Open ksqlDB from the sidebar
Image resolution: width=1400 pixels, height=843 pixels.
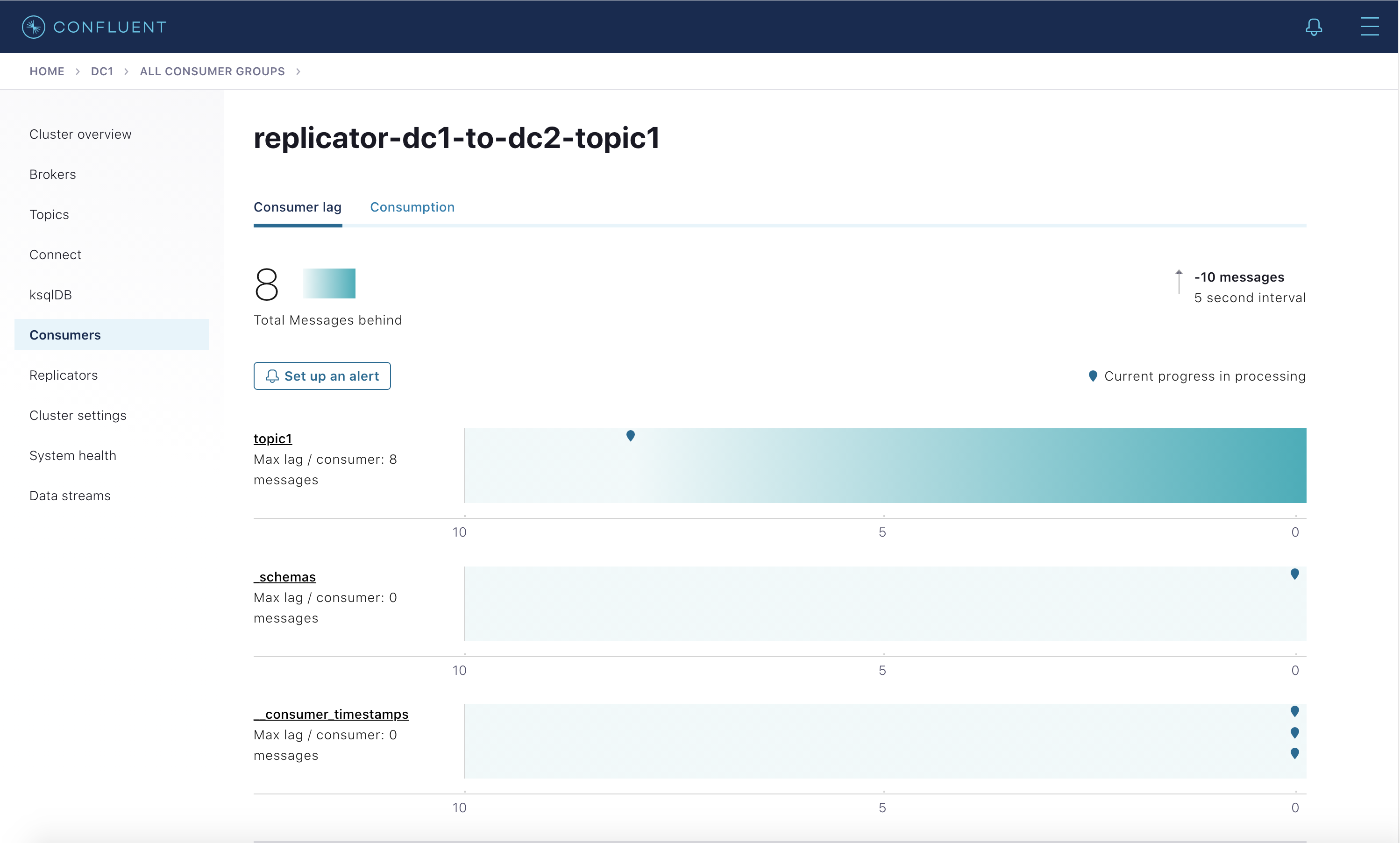pyautogui.click(x=50, y=295)
